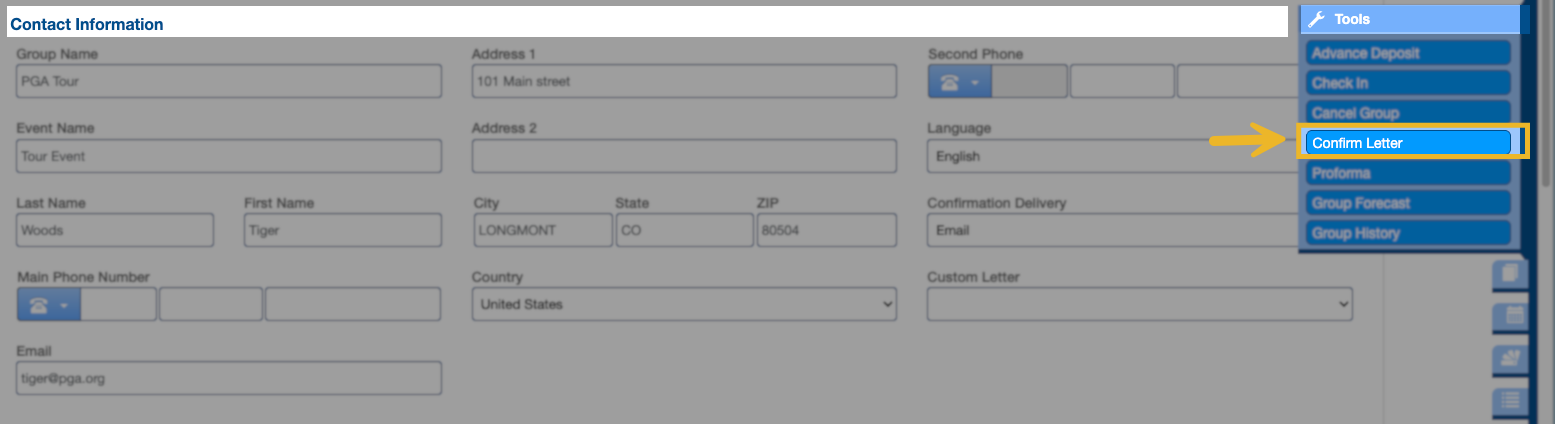This screenshot has height=424, width=1555.
Task: Open the Confirmation Delivery dropdown
Action: pyautogui.click(x=1110, y=230)
